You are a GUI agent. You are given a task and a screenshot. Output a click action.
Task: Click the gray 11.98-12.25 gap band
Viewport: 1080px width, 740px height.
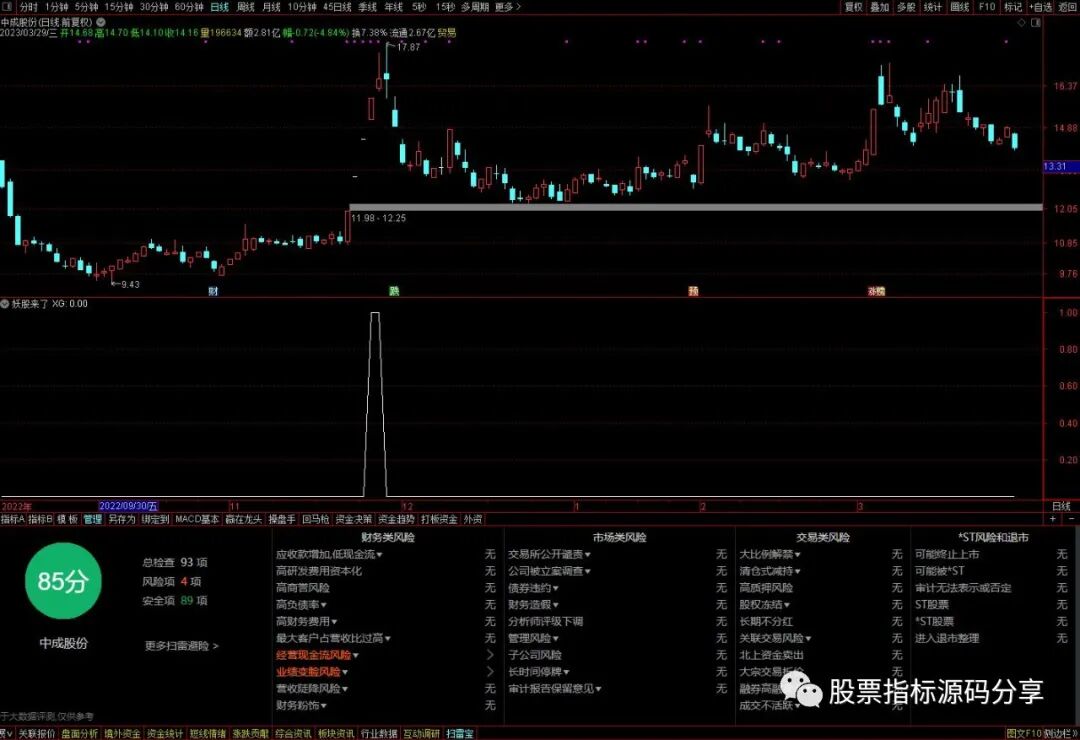[696, 207]
